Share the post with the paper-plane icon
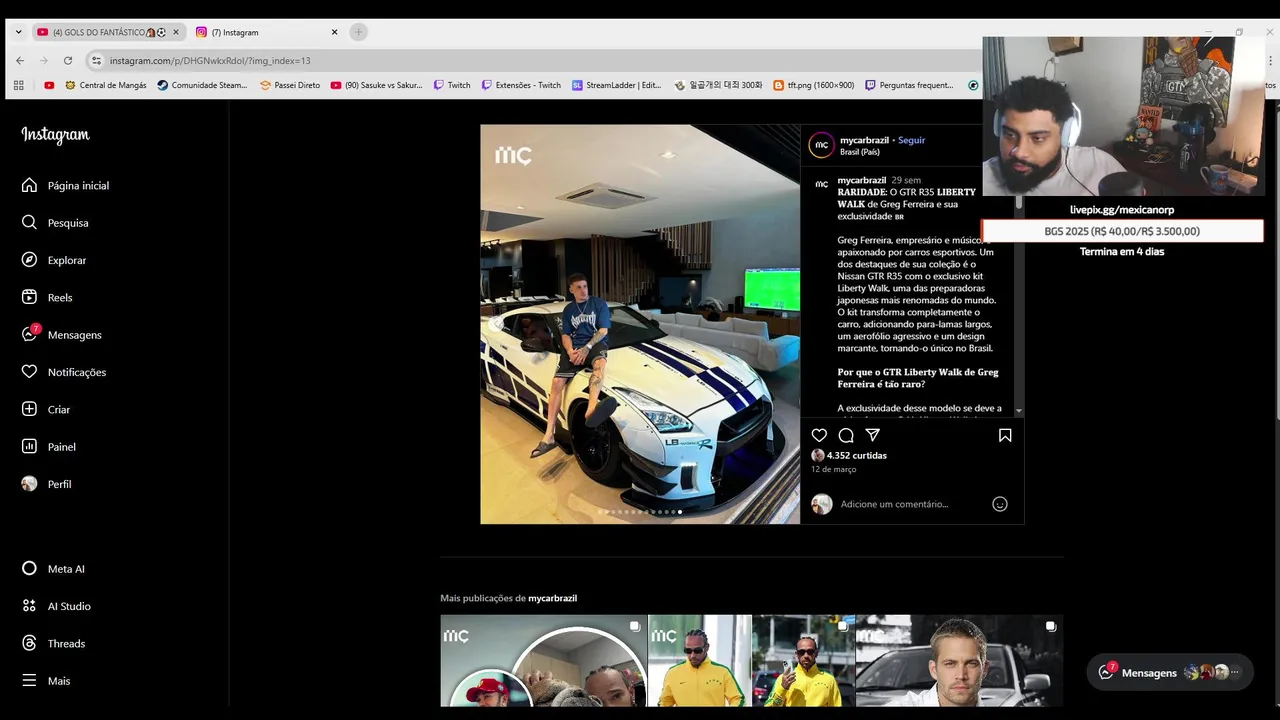The image size is (1280, 720). 872,435
